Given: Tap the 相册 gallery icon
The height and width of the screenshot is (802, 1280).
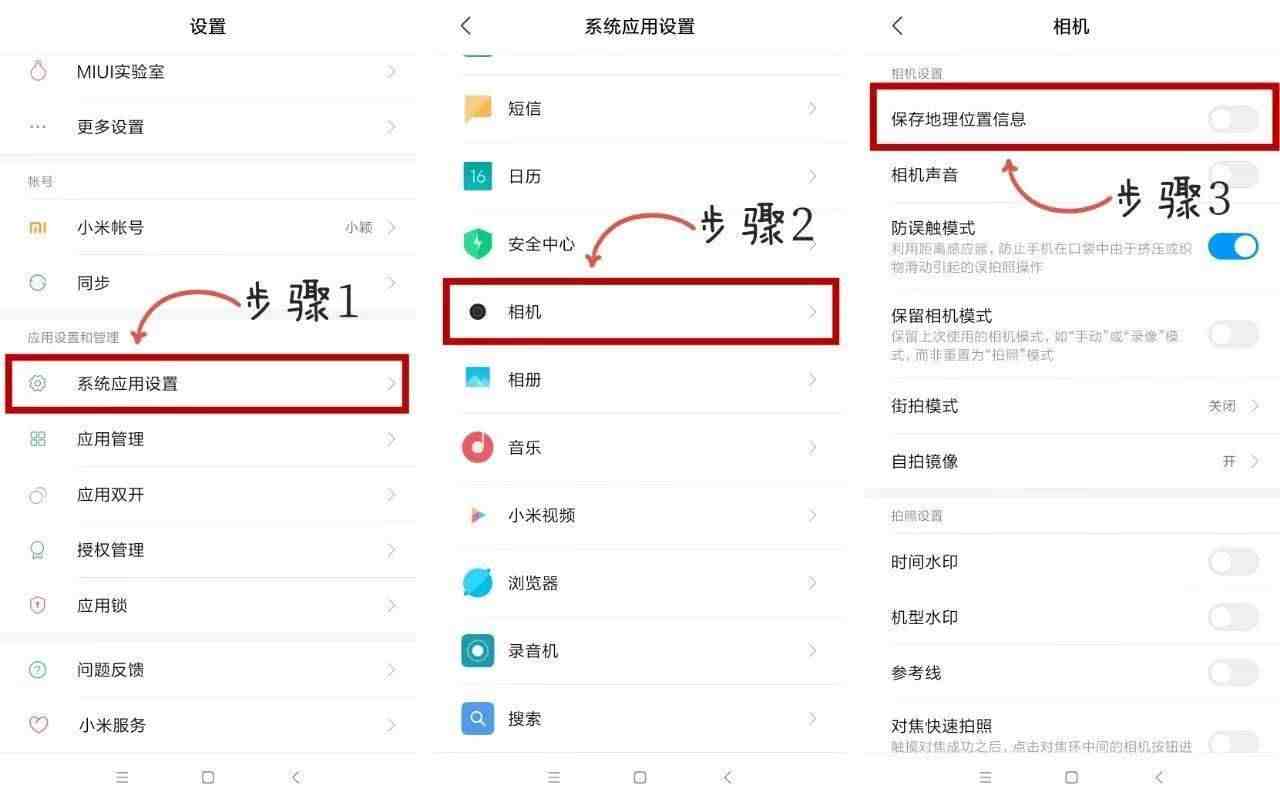Looking at the screenshot, I should [x=478, y=379].
